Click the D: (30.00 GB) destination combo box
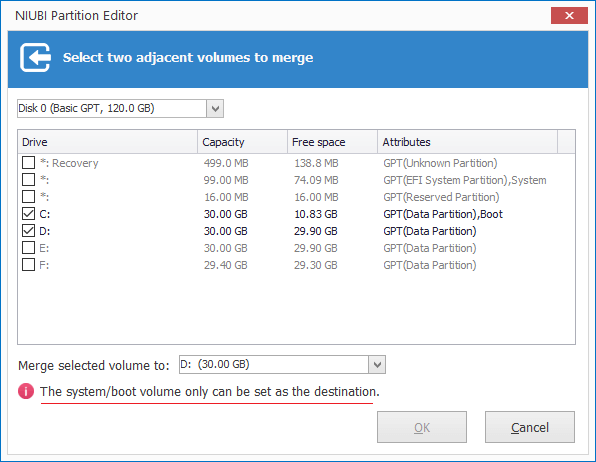Viewport: 596px width, 462px height. pos(282,365)
